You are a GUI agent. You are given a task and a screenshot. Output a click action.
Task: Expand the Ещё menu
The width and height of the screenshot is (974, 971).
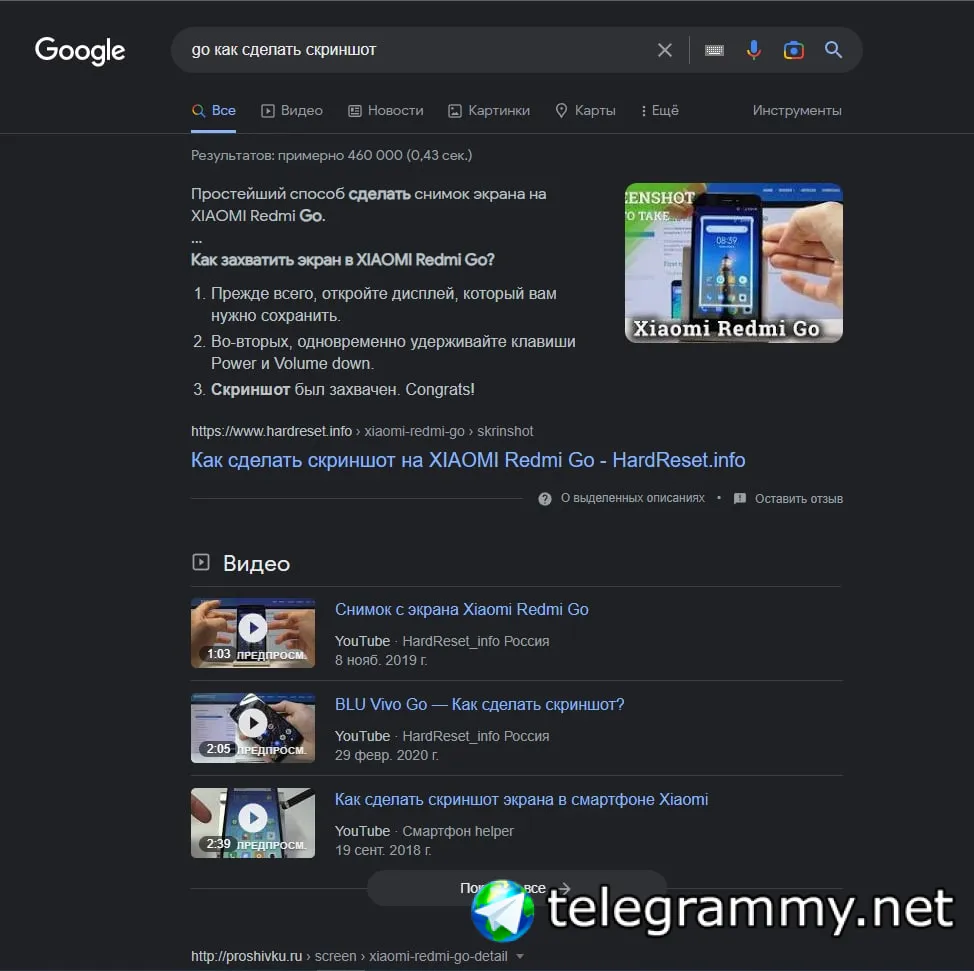coord(660,111)
